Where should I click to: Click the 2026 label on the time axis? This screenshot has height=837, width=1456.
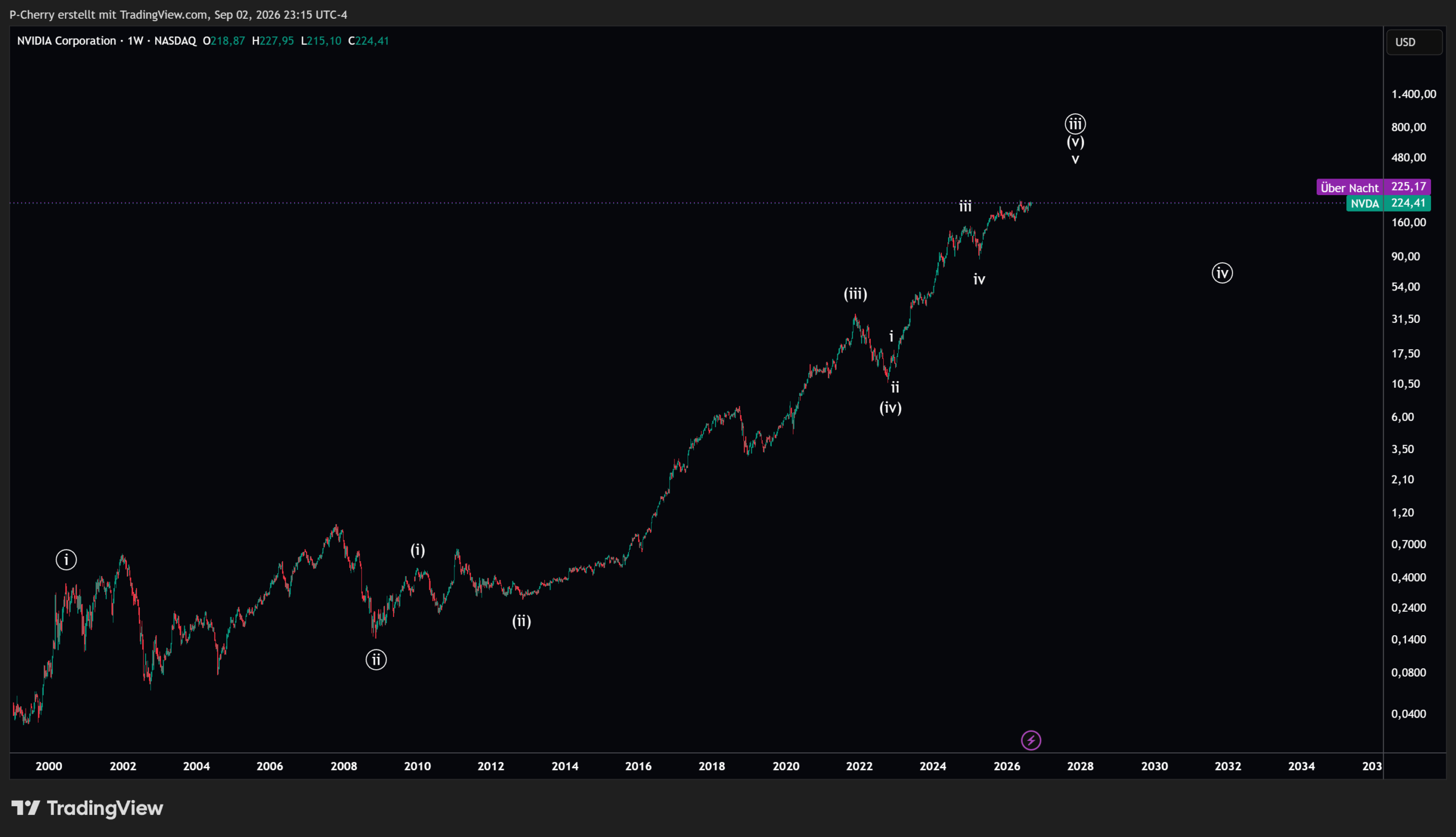1007,766
